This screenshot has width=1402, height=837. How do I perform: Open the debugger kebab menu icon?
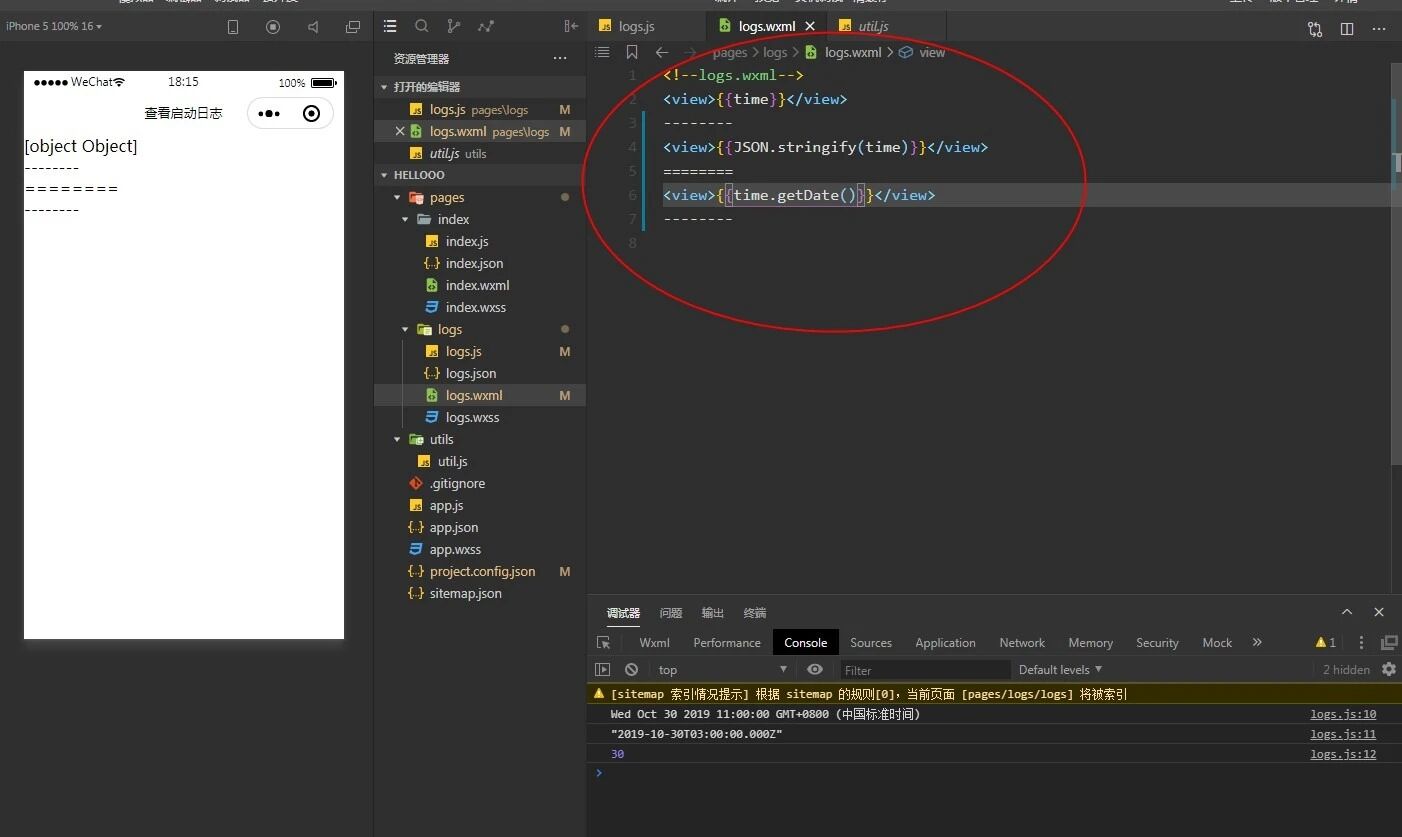click(x=1361, y=643)
